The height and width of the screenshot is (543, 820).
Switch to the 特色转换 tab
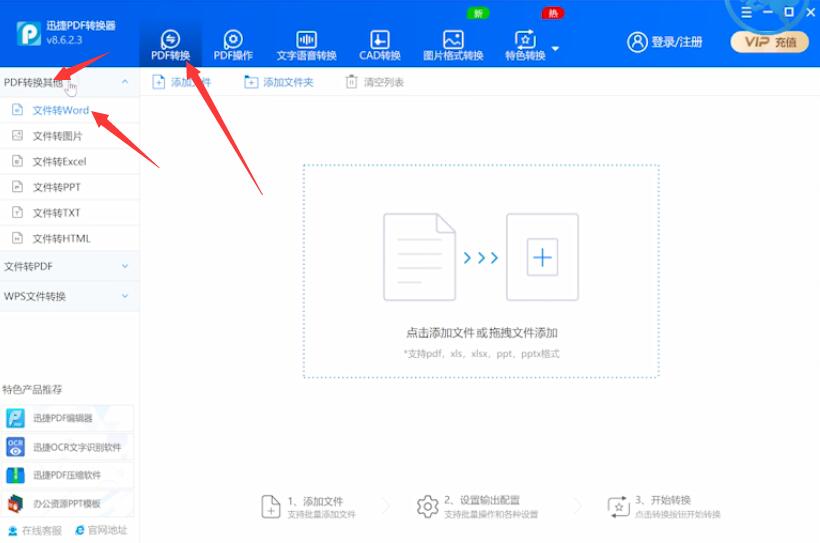(x=525, y=46)
